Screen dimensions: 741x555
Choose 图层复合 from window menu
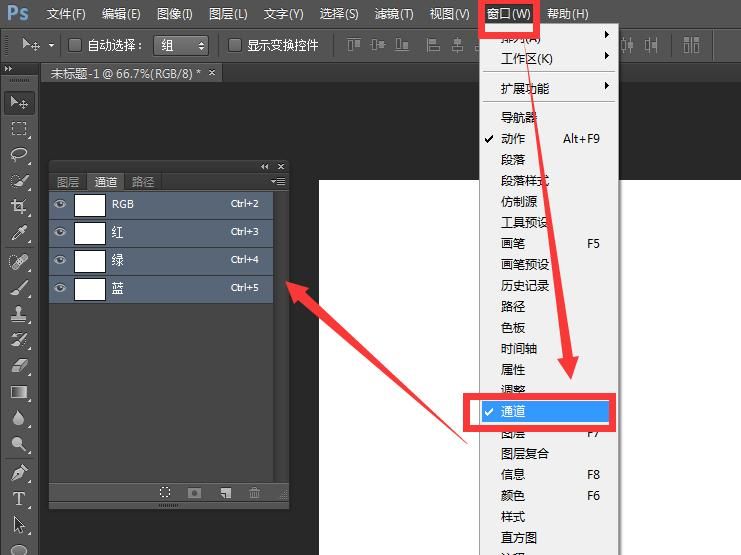(x=549, y=453)
